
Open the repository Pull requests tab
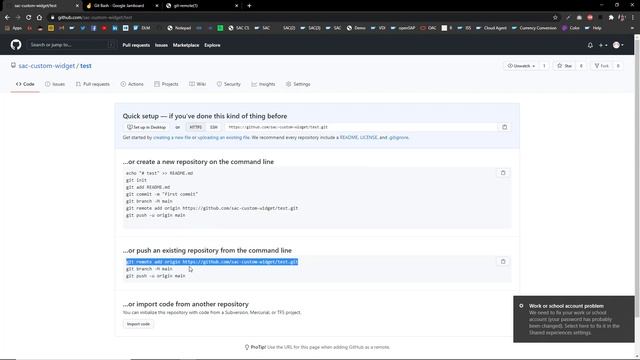coord(93,84)
